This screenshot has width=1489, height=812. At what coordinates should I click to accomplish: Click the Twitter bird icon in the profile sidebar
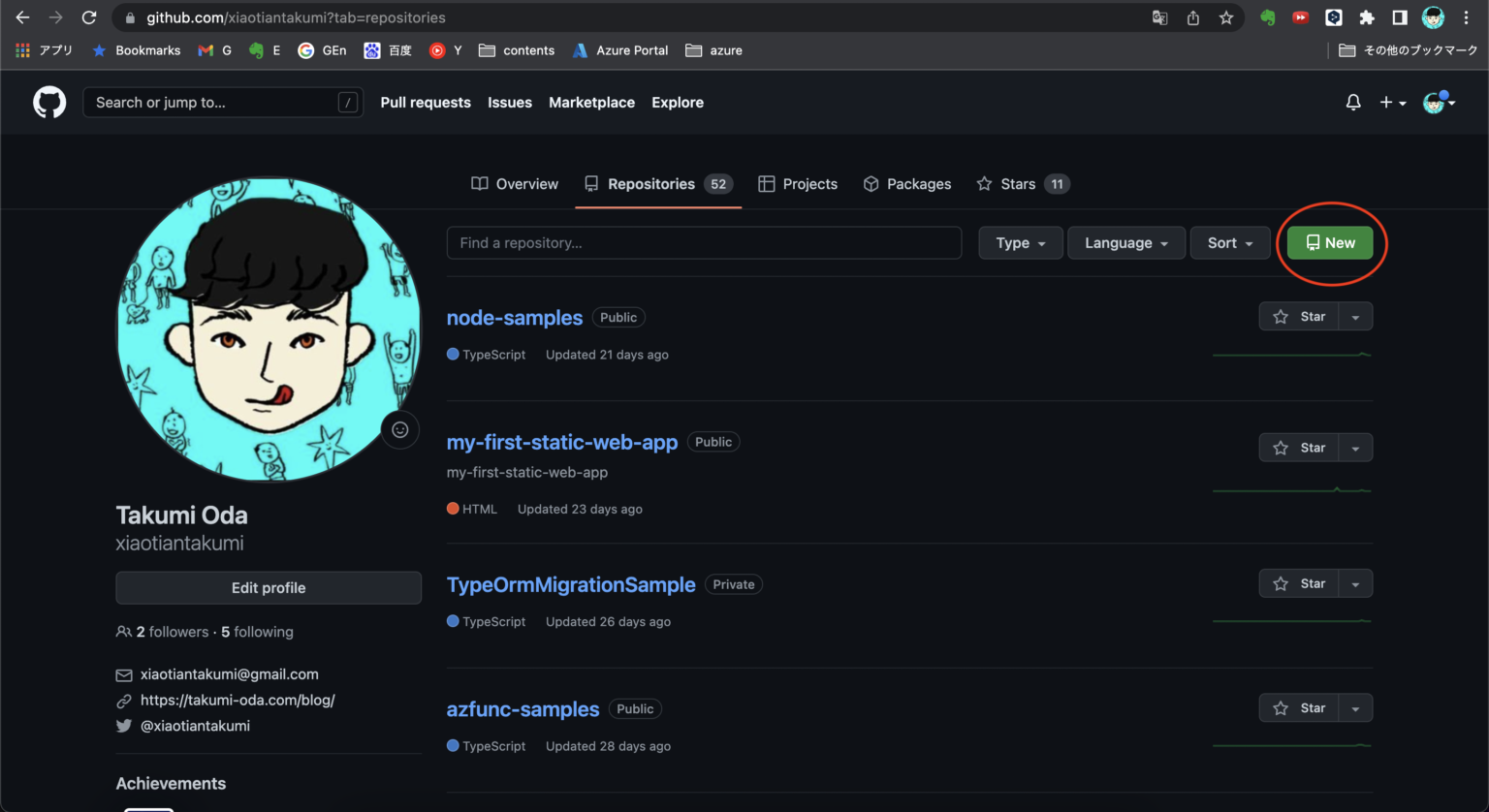[124, 726]
